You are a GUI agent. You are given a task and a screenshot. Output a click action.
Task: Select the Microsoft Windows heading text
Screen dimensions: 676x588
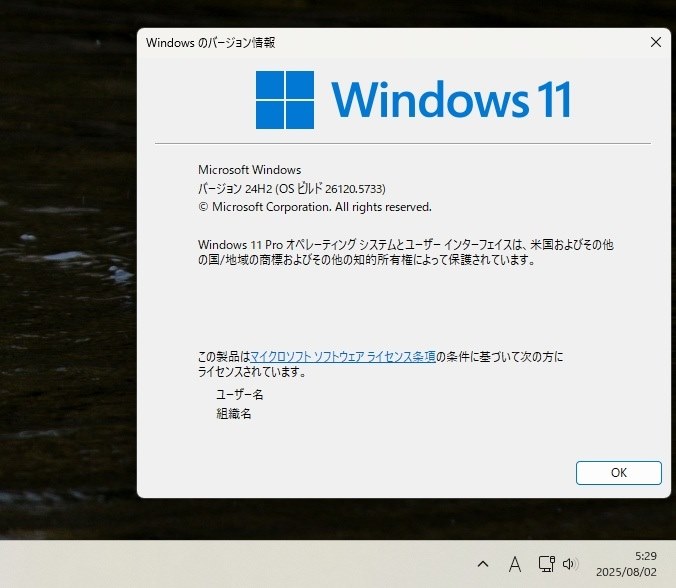point(250,170)
